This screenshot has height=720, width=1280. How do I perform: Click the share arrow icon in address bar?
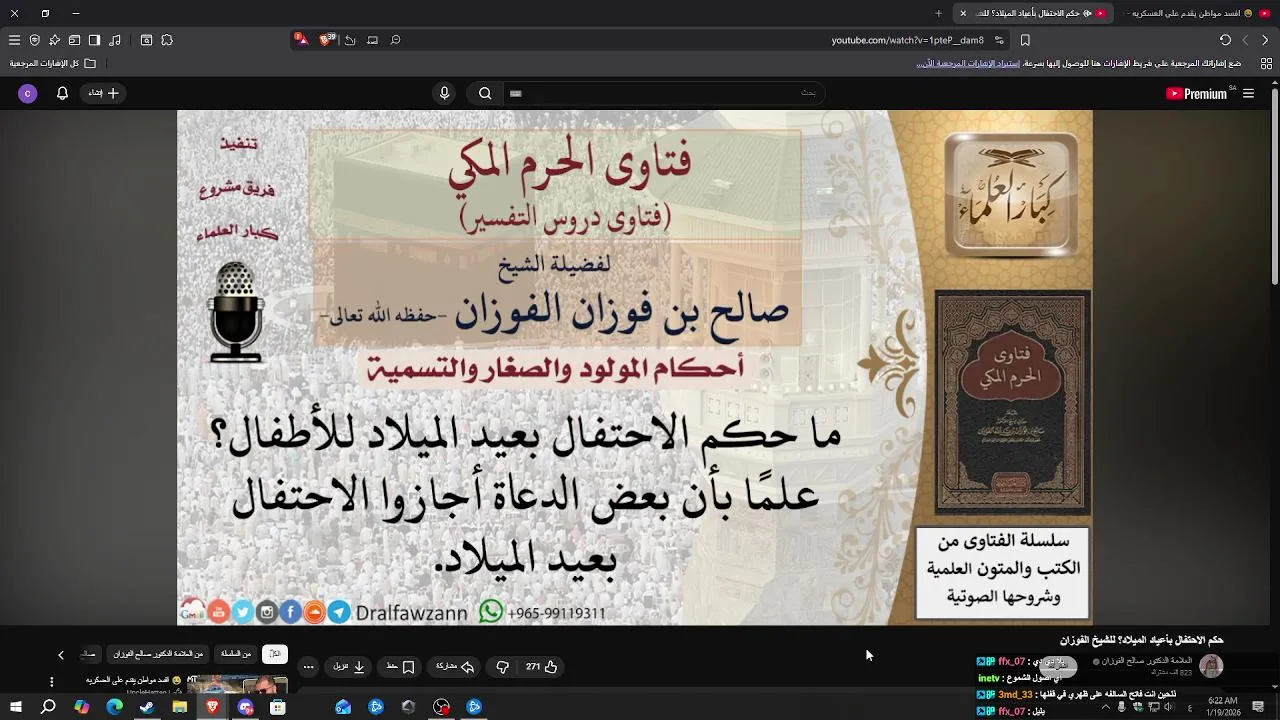tap(350, 40)
